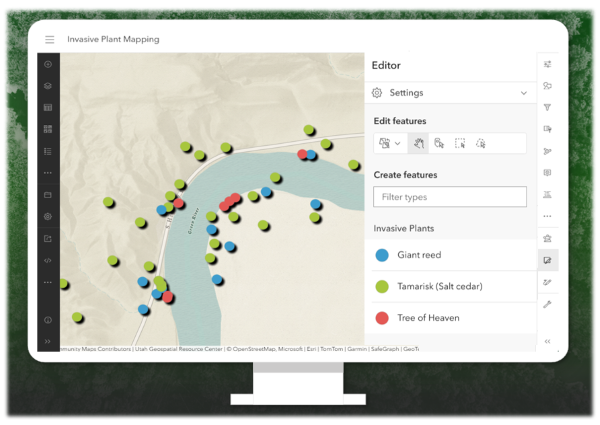This screenshot has width=600, height=425.
Task: Click the Invasive Plant Mapping title
Action: (113, 39)
